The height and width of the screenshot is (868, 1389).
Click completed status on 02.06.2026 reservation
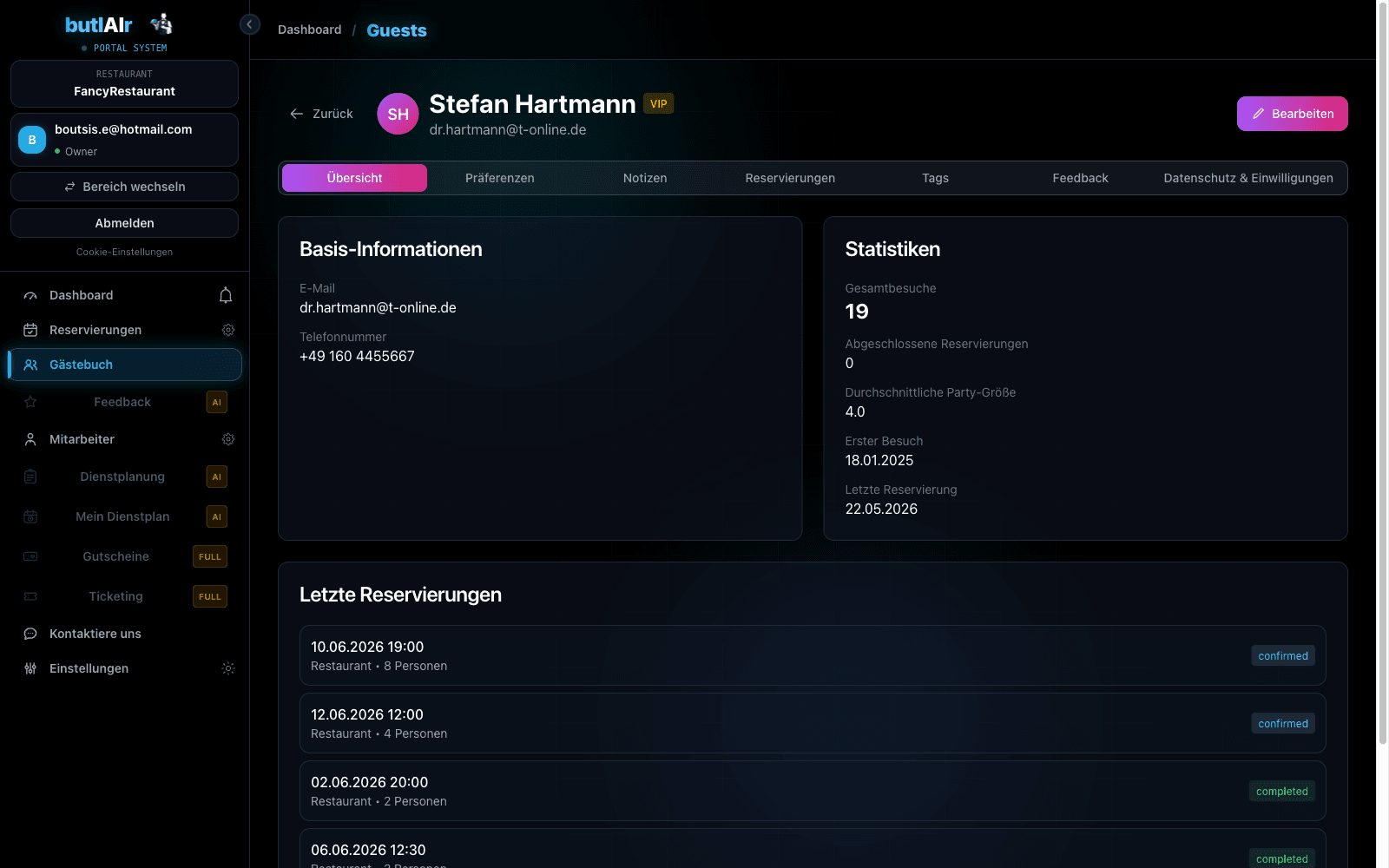pos(1281,791)
